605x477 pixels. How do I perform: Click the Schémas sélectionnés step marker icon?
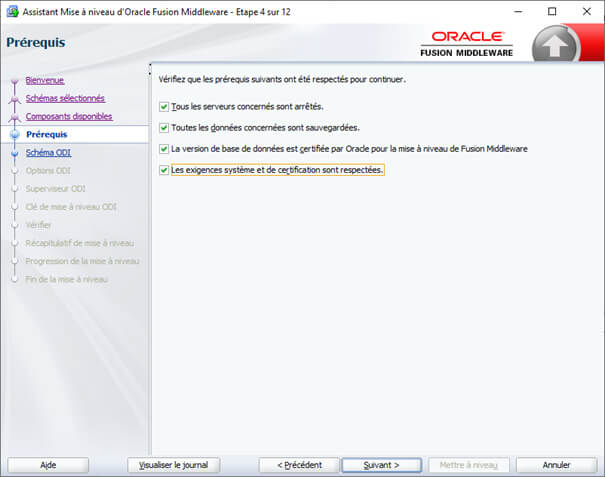click(x=15, y=100)
